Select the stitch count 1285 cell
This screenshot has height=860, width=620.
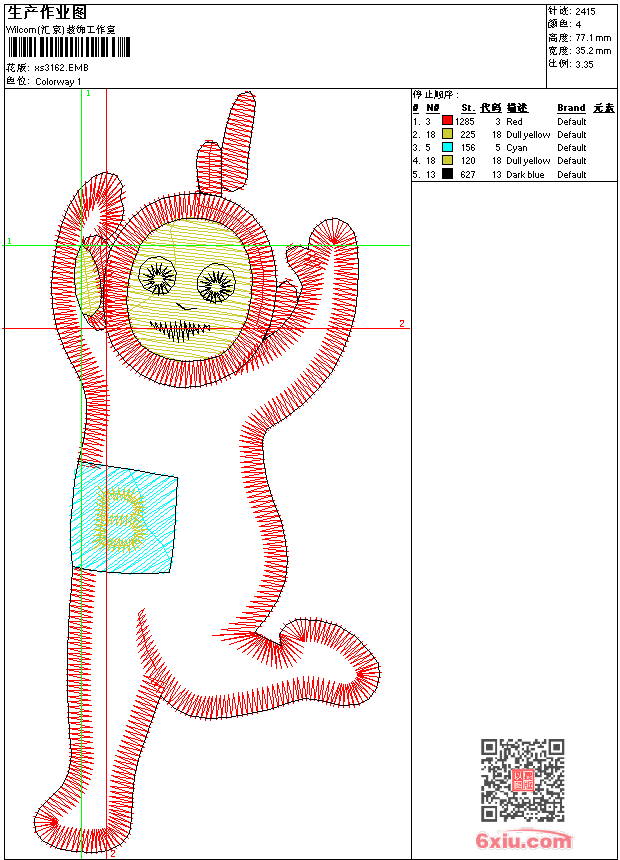point(465,121)
